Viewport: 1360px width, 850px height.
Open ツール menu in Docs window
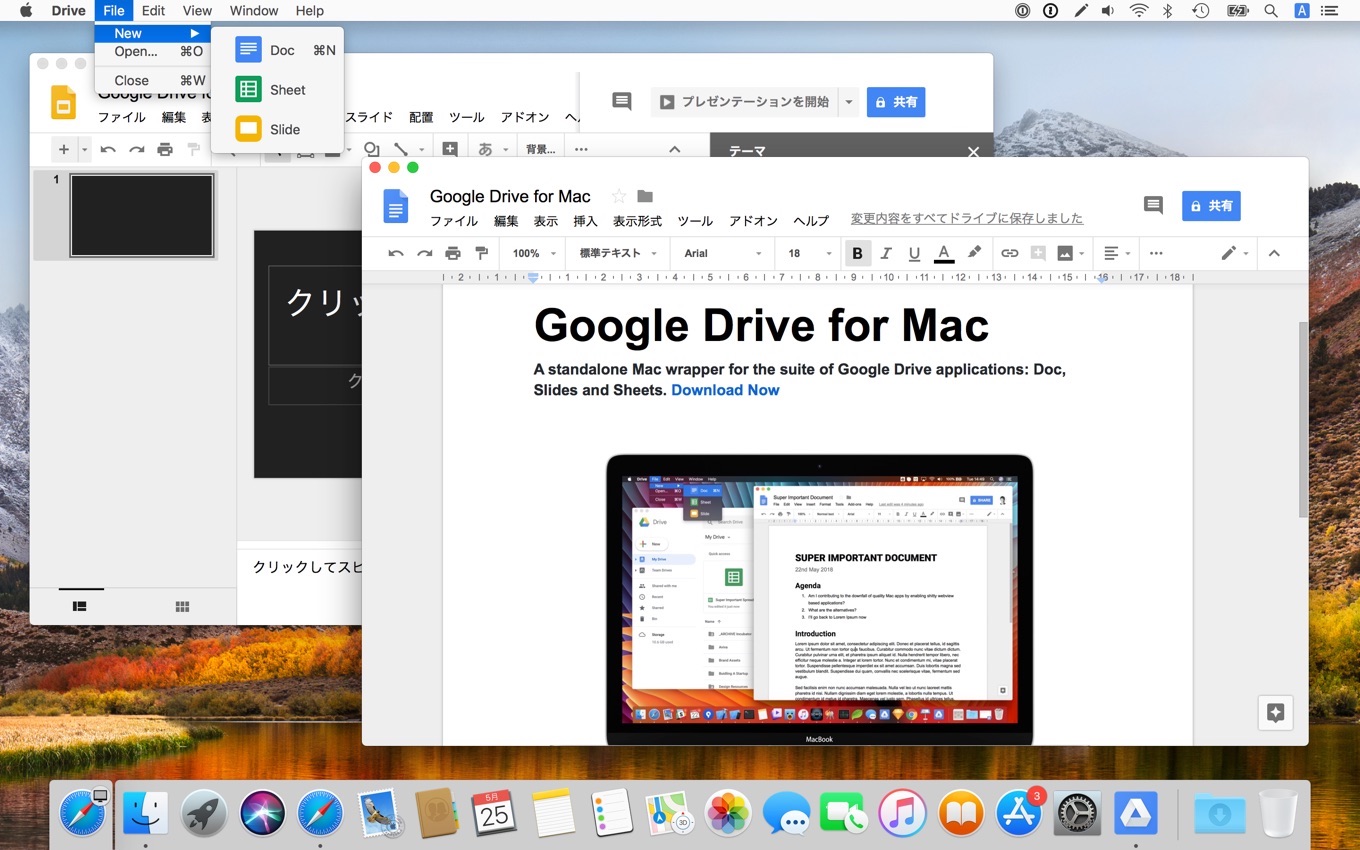pyautogui.click(x=695, y=221)
